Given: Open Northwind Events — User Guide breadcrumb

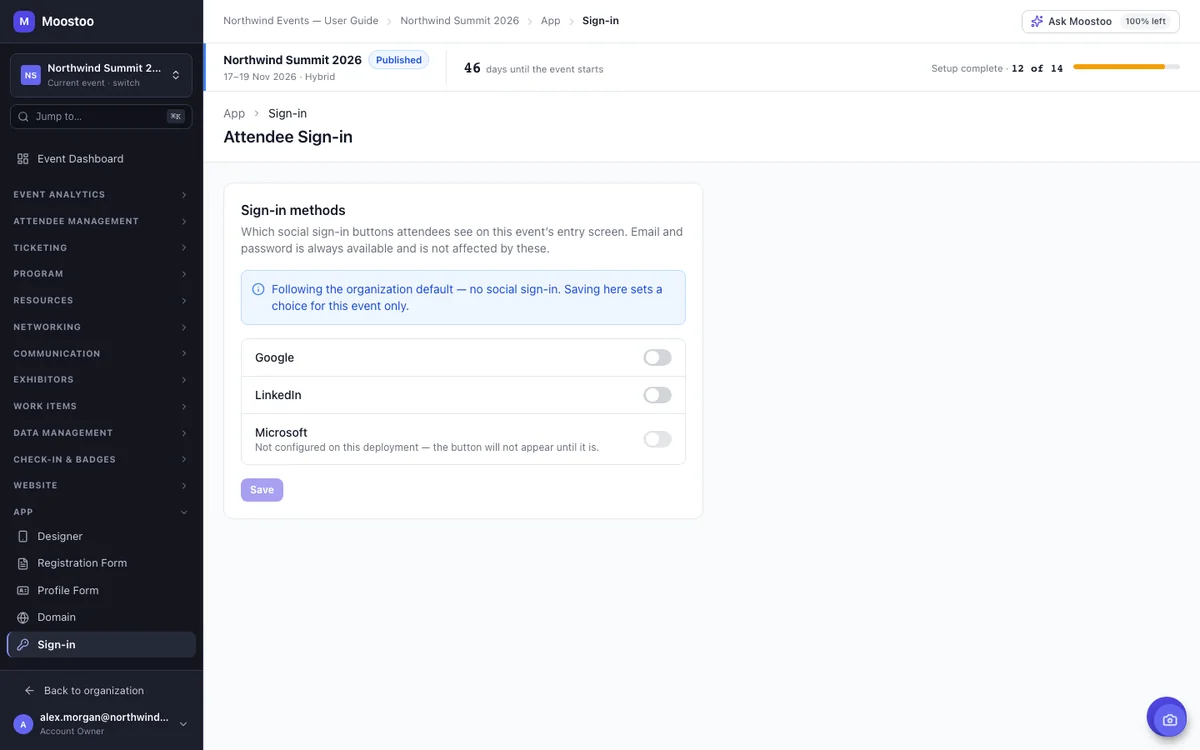Looking at the screenshot, I should [301, 21].
